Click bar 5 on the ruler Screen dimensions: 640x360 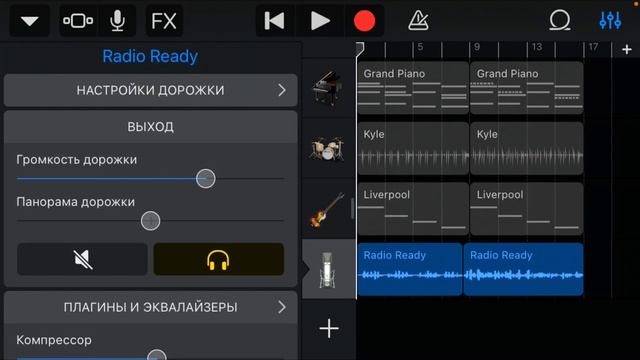[x=420, y=47]
